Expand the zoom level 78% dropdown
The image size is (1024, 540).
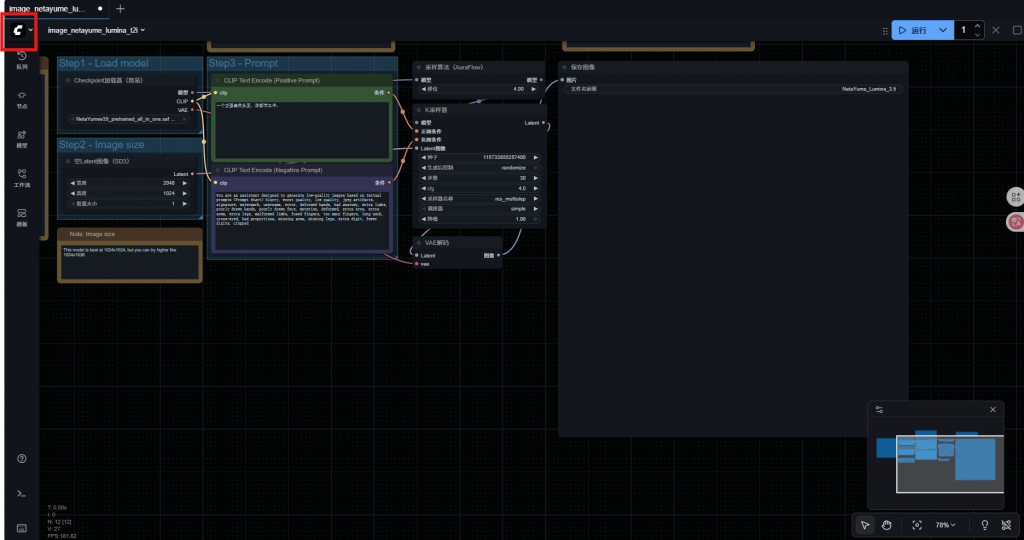(x=945, y=525)
